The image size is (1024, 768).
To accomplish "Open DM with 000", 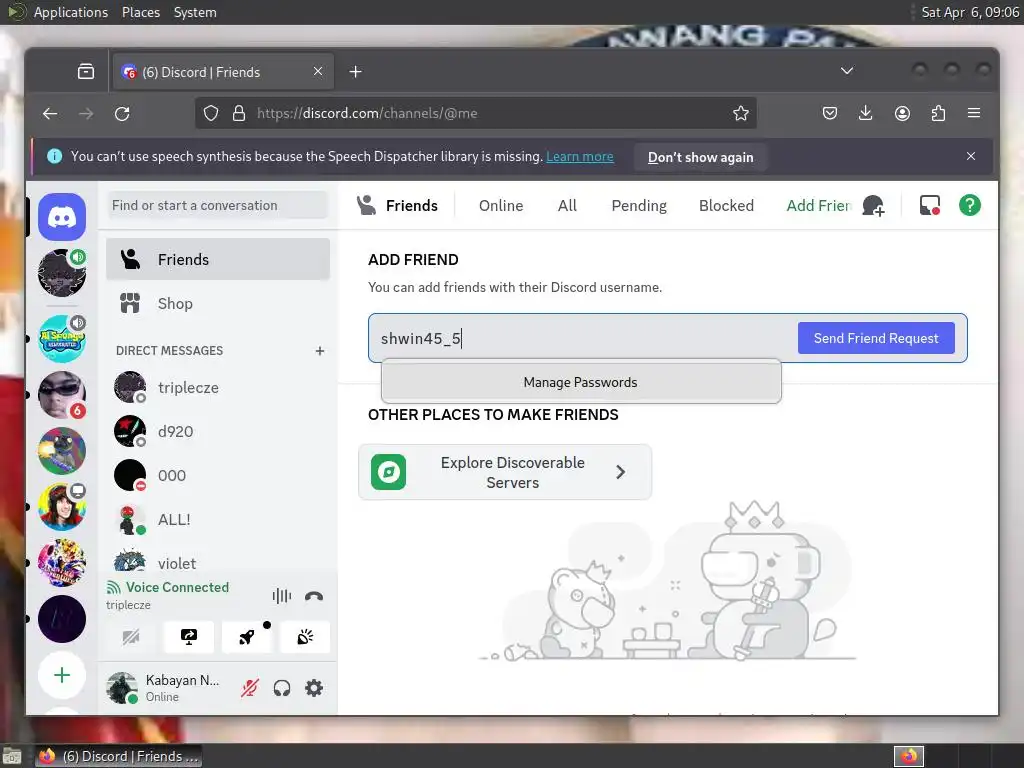I will (x=218, y=475).
